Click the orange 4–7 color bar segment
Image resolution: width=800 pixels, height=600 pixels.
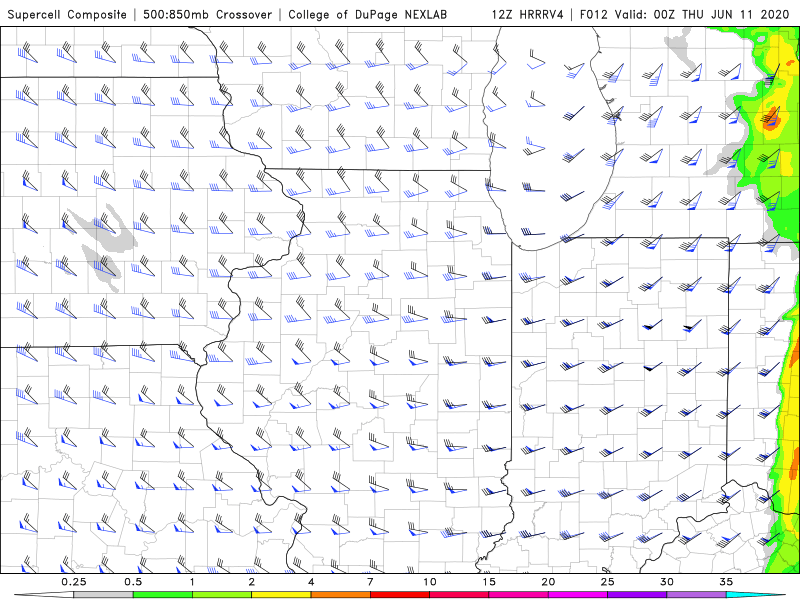click(340, 595)
